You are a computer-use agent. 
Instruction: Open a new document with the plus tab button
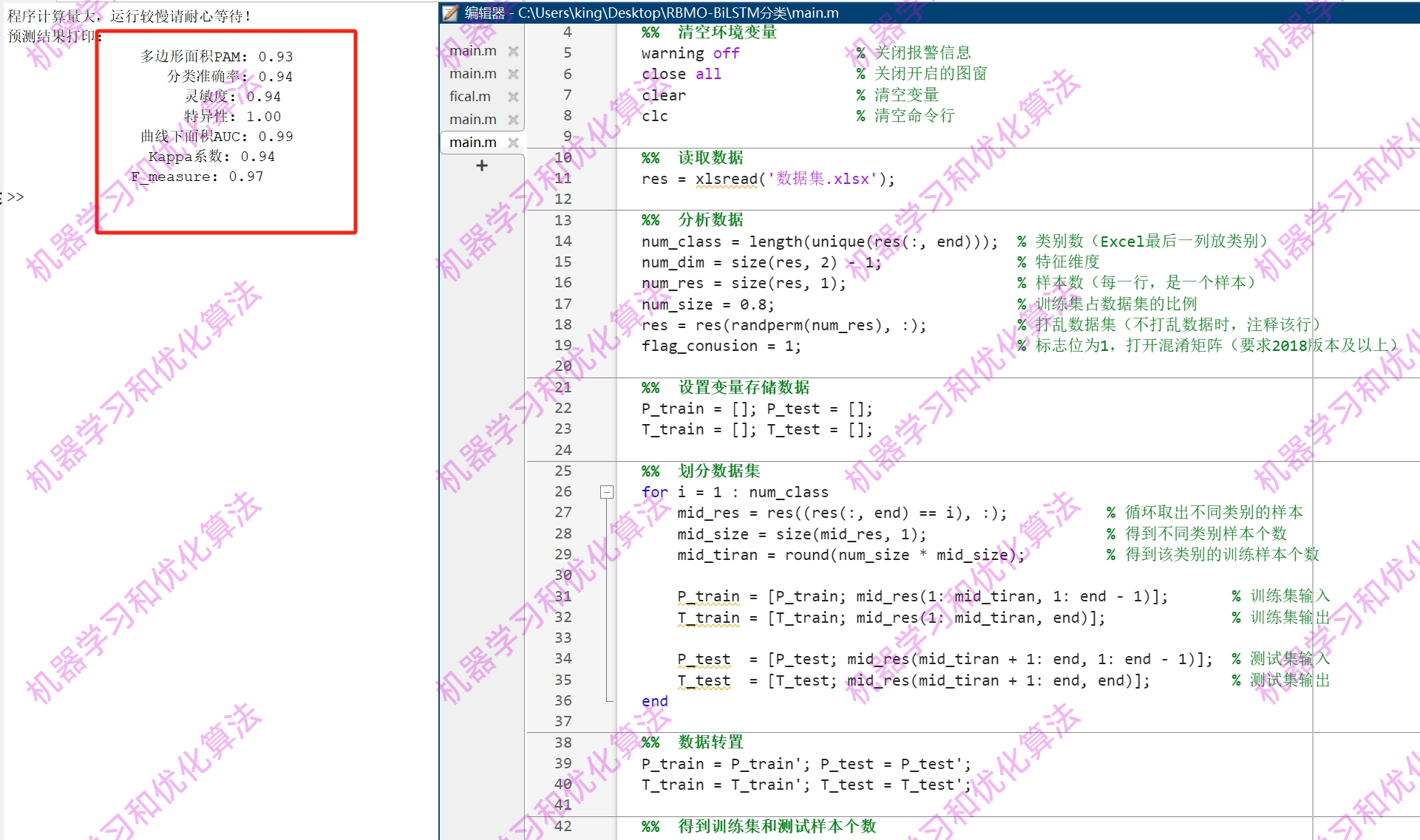click(481, 165)
